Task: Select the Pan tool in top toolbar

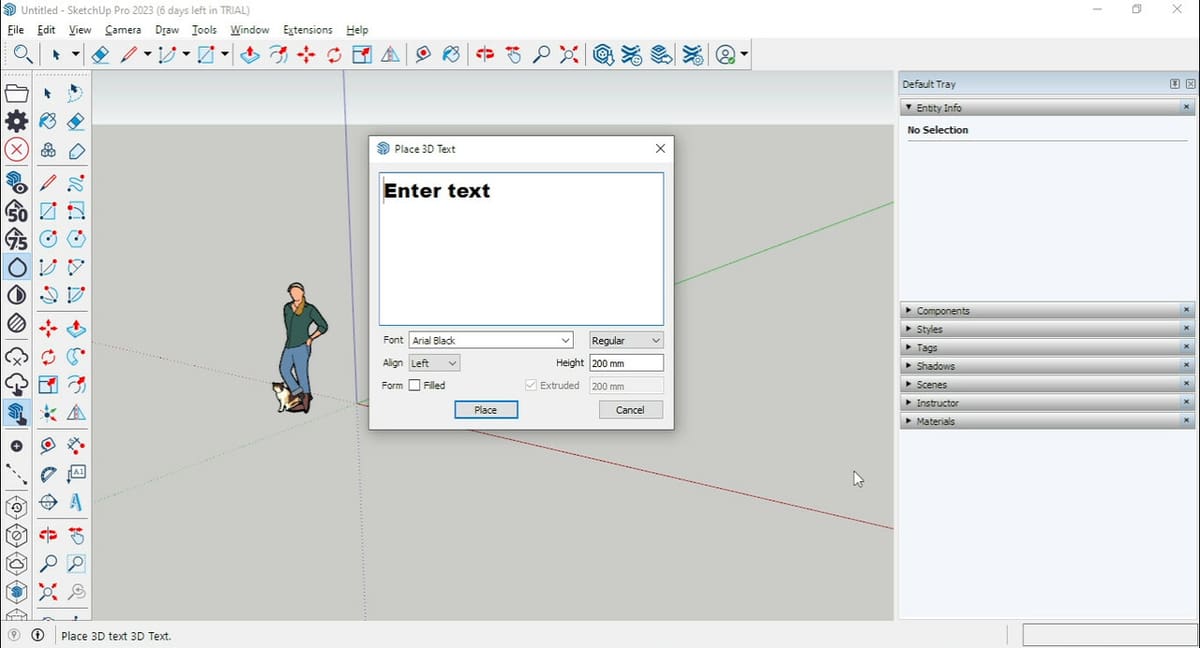Action: point(513,54)
